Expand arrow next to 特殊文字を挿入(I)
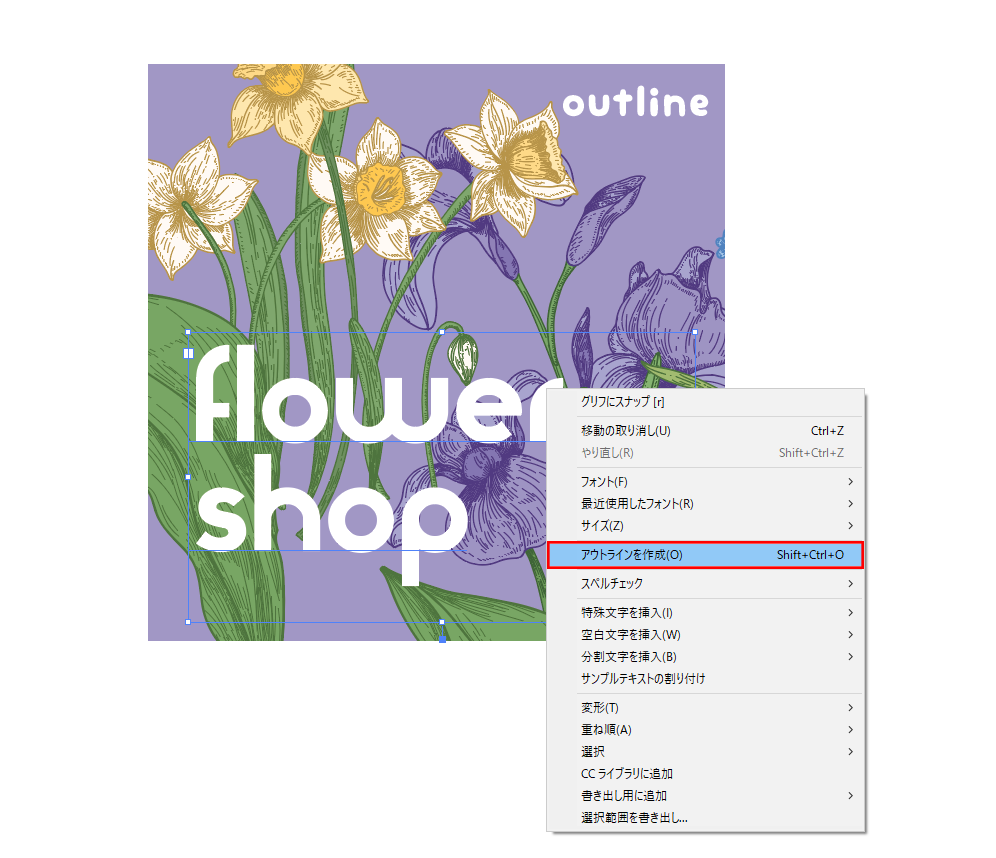Screen dimensions: 996x858 coord(851,613)
